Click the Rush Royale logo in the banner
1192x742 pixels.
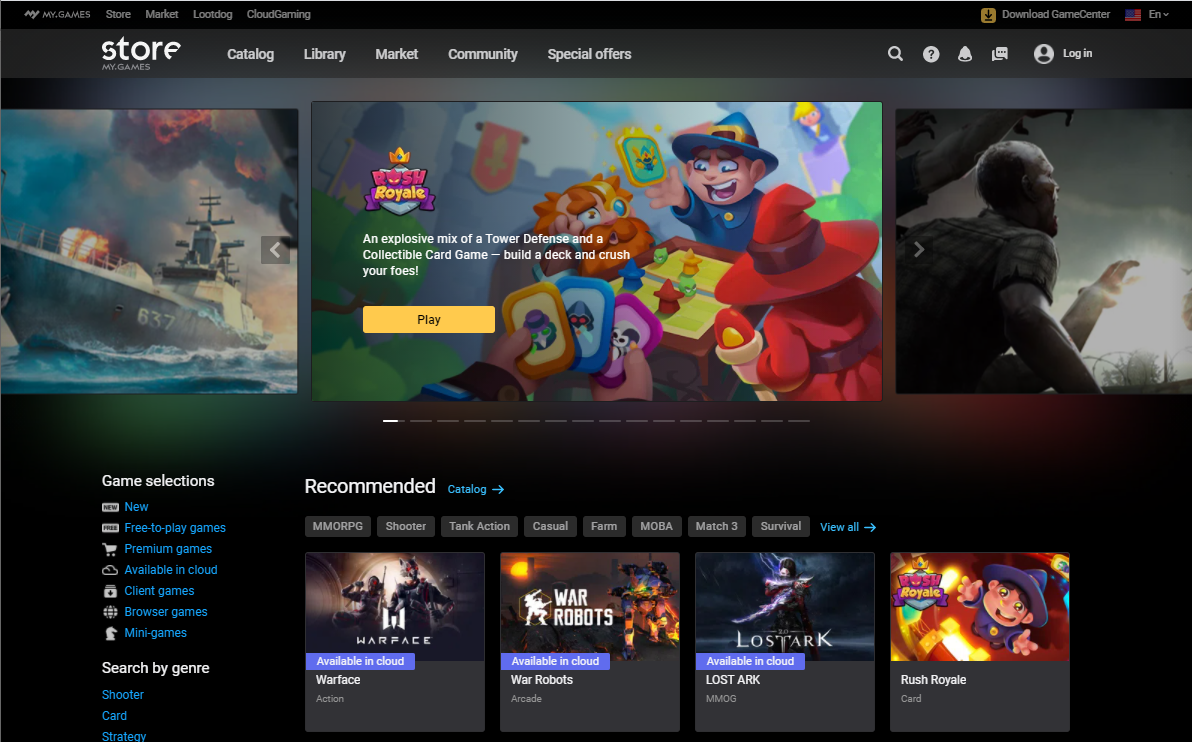click(x=400, y=181)
